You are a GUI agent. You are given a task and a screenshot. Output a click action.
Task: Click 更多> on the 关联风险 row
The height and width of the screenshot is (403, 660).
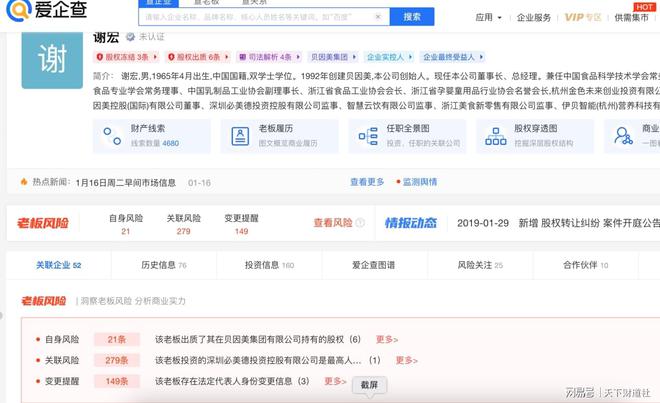(407, 360)
